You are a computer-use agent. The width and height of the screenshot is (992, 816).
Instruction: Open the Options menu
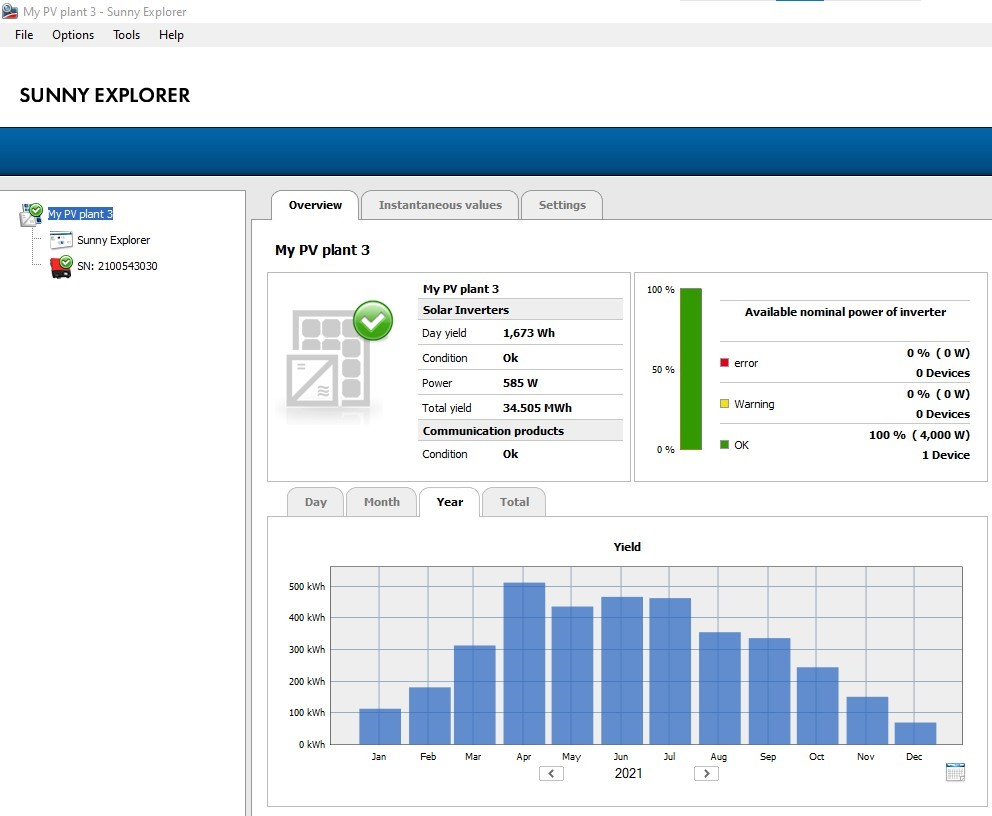pyautogui.click(x=73, y=35)
